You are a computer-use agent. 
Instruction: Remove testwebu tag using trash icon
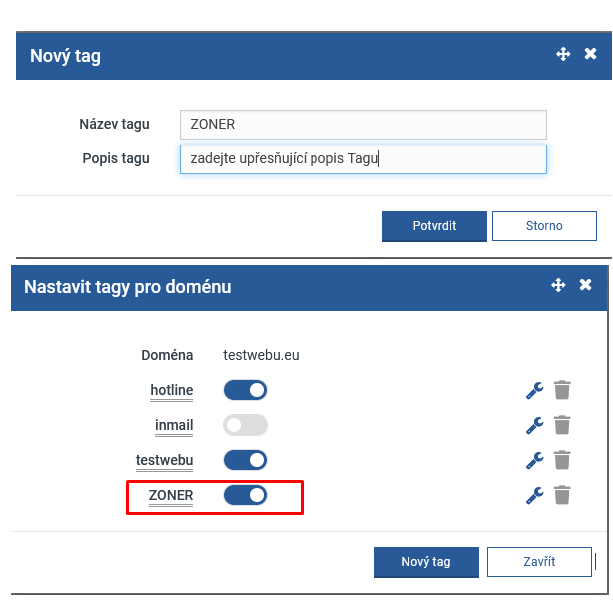(x=563, y=460)
